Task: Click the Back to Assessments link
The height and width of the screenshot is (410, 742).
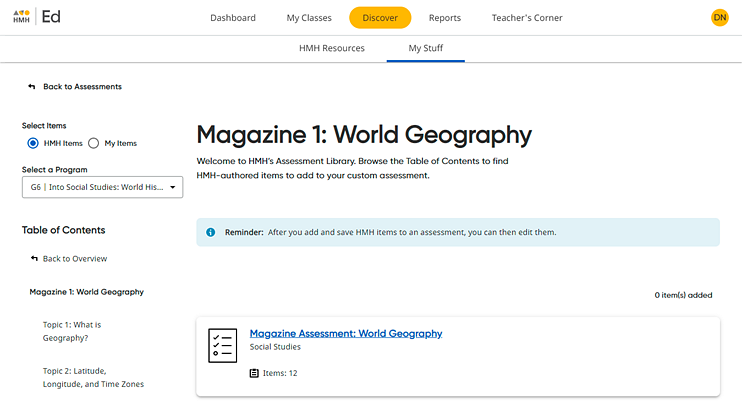Action: click(82, 87)
